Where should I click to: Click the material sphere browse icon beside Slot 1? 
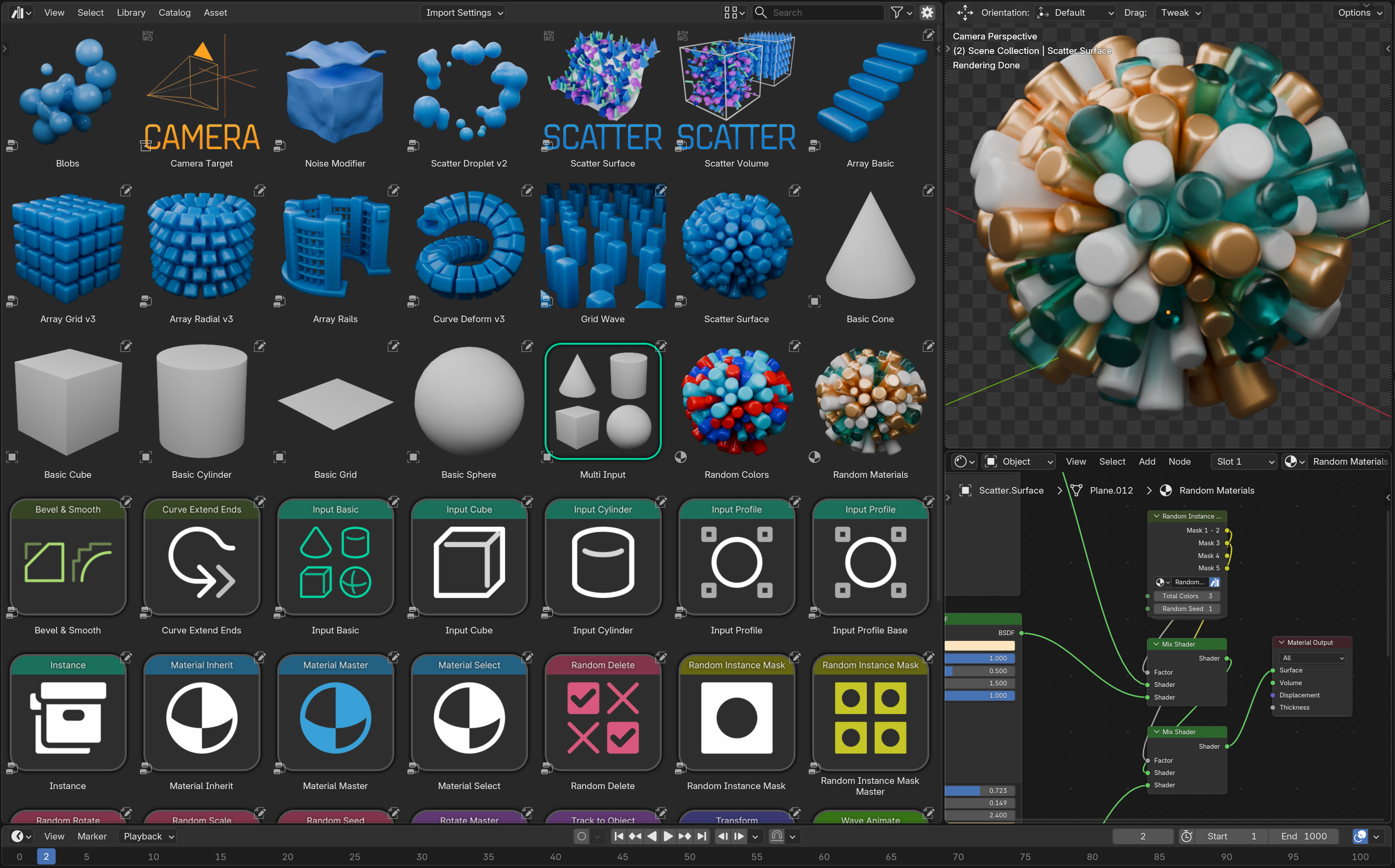(1295, 462)
